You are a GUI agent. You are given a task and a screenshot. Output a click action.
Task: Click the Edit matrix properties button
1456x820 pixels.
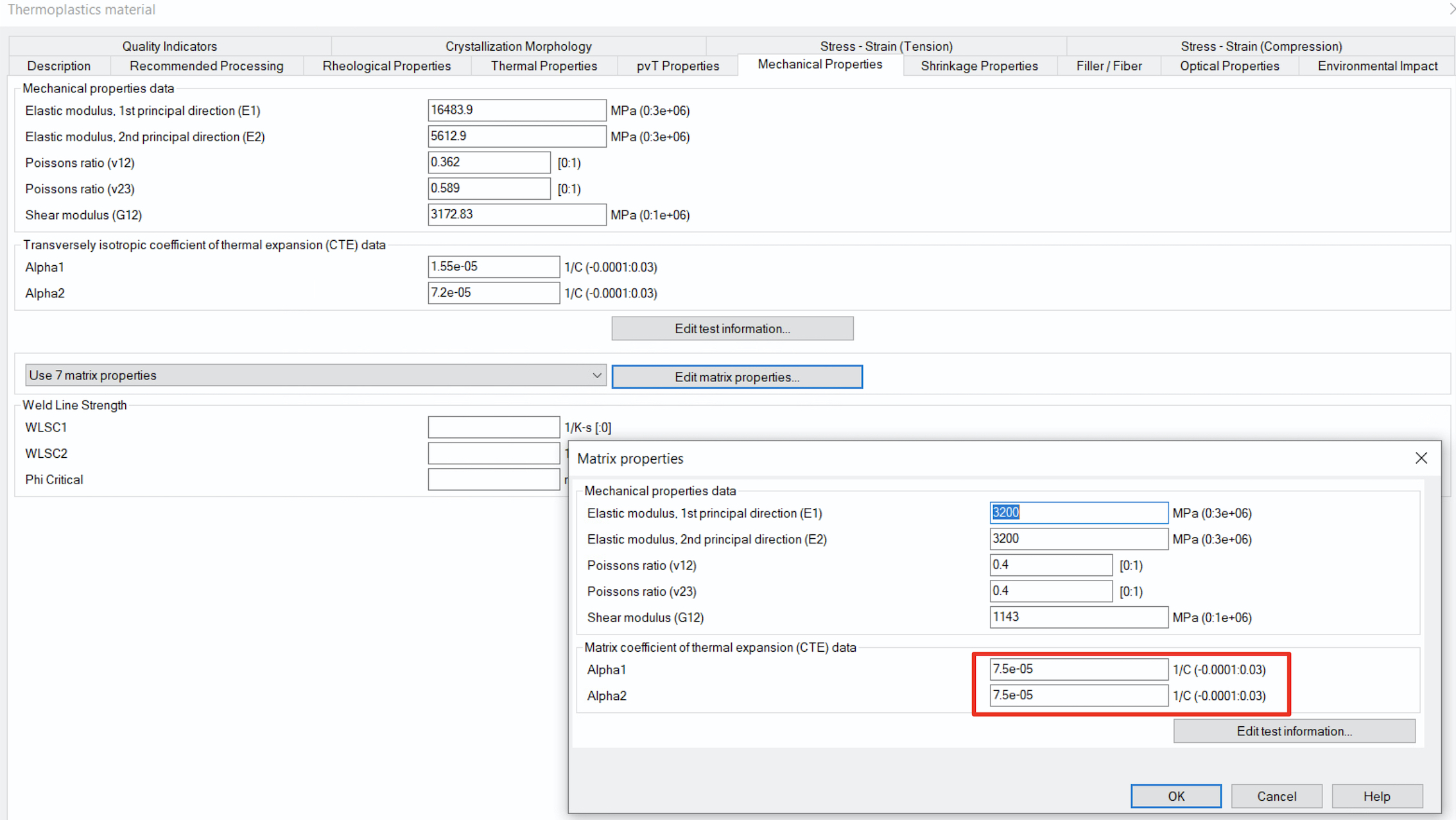(x=737, y=377)
